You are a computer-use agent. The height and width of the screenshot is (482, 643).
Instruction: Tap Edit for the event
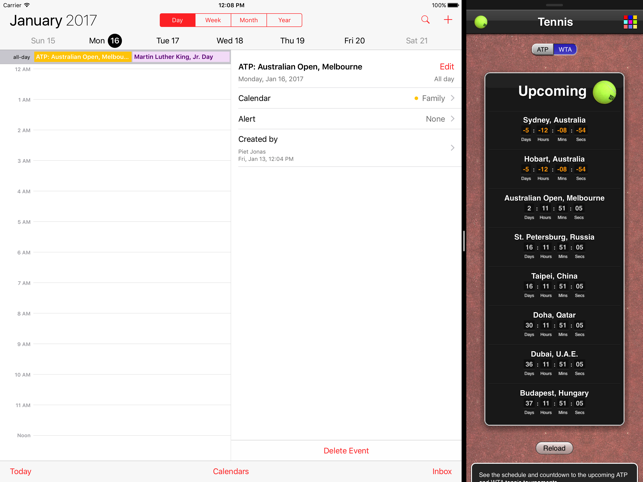[447, 66]
